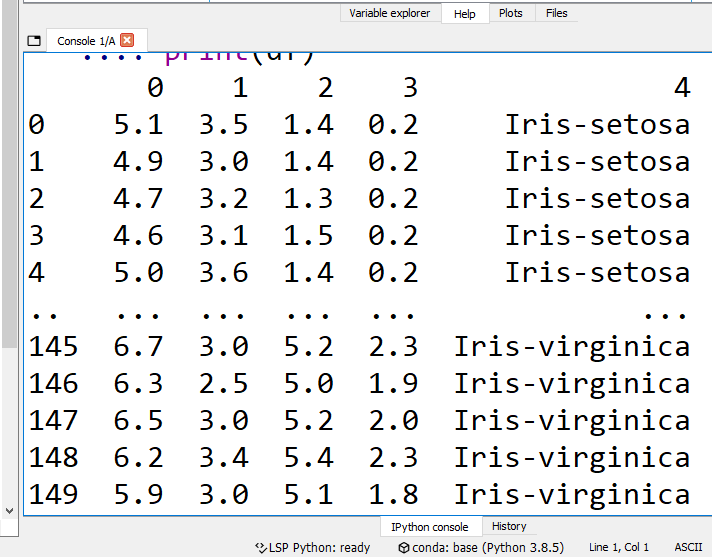Click the LSP Python status icon
Viewport: 712px width, 557px height.
(x=262, y=547)
